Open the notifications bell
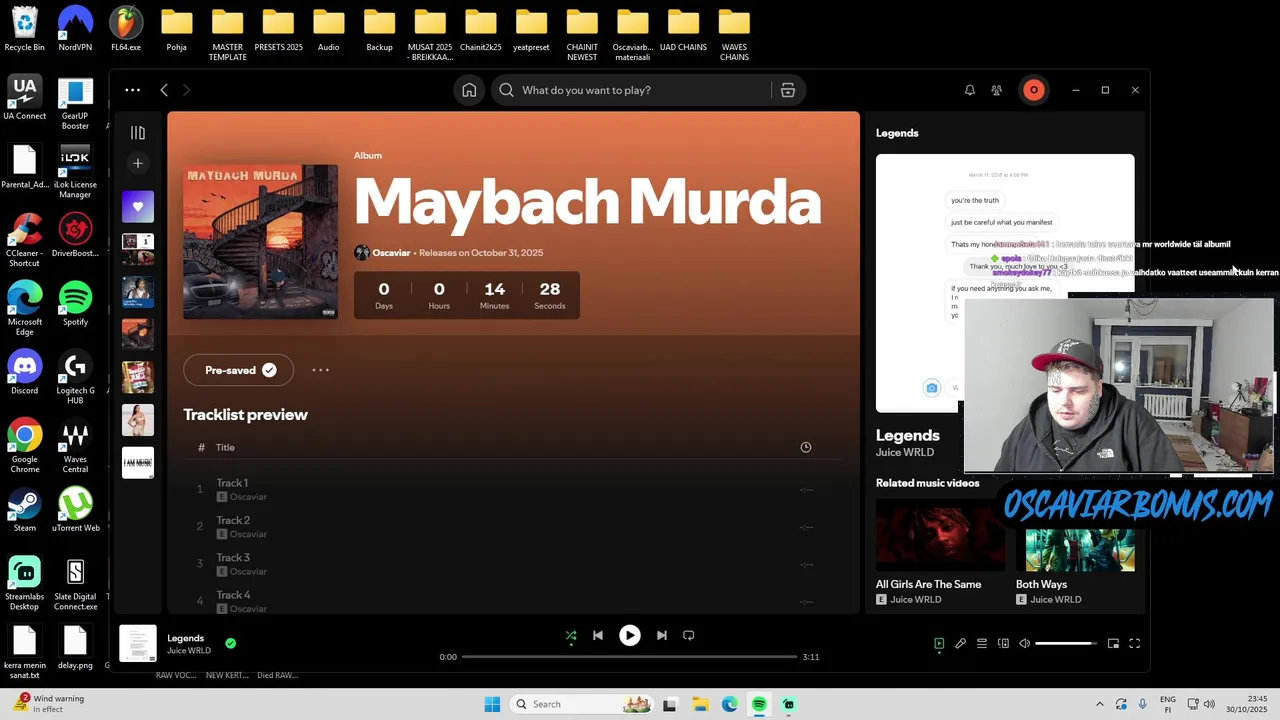This screenshot has width=1280, height=720. [x=969, y=90]
